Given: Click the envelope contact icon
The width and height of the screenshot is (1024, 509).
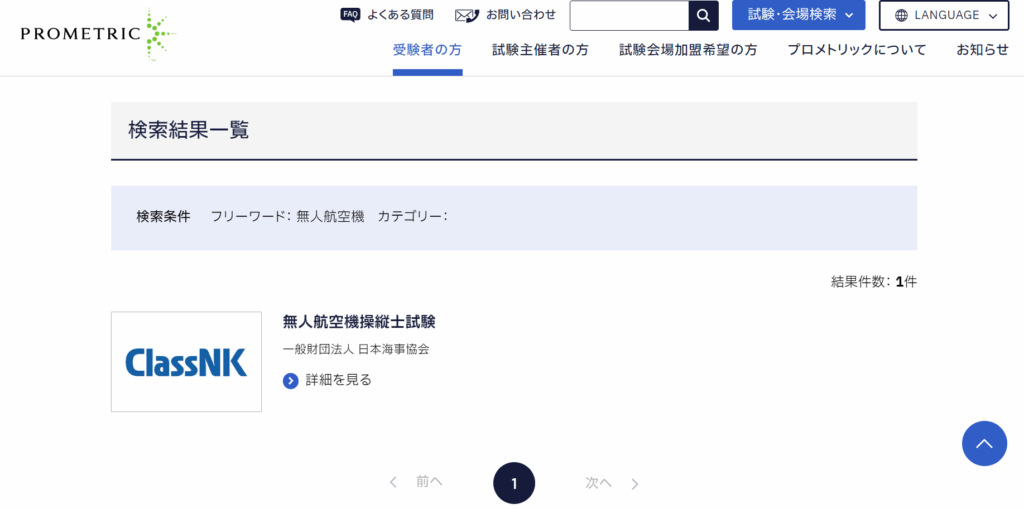Looking at the screenshot, I should [466, 15].
